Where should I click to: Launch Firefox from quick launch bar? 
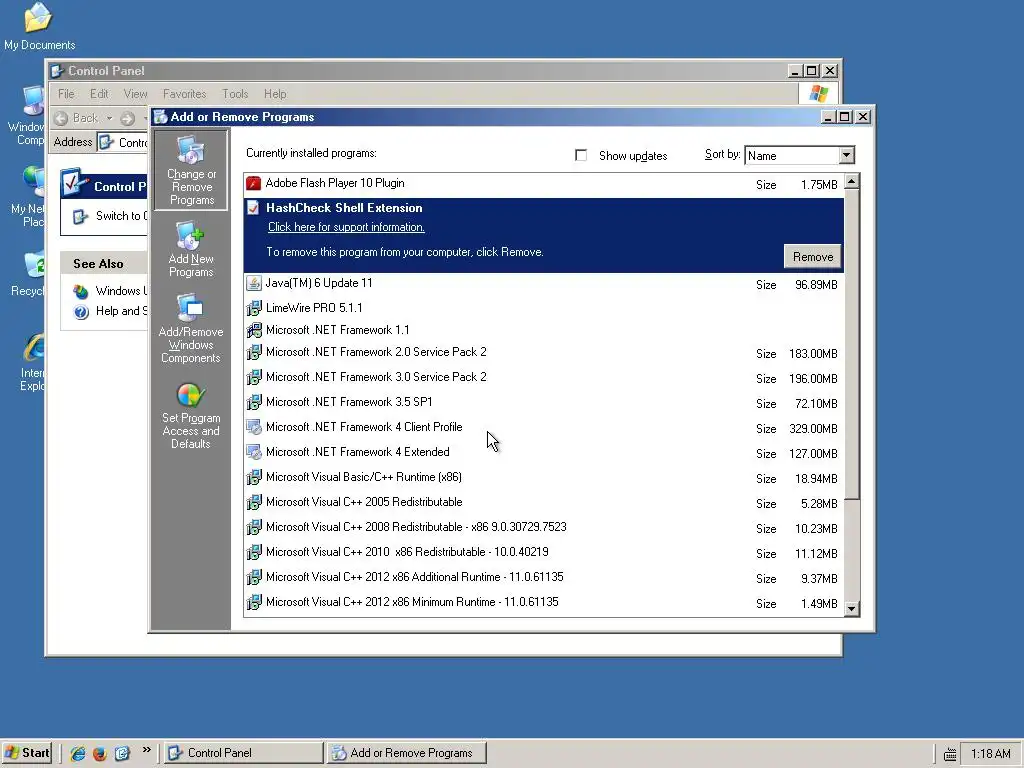click(100, 753)
